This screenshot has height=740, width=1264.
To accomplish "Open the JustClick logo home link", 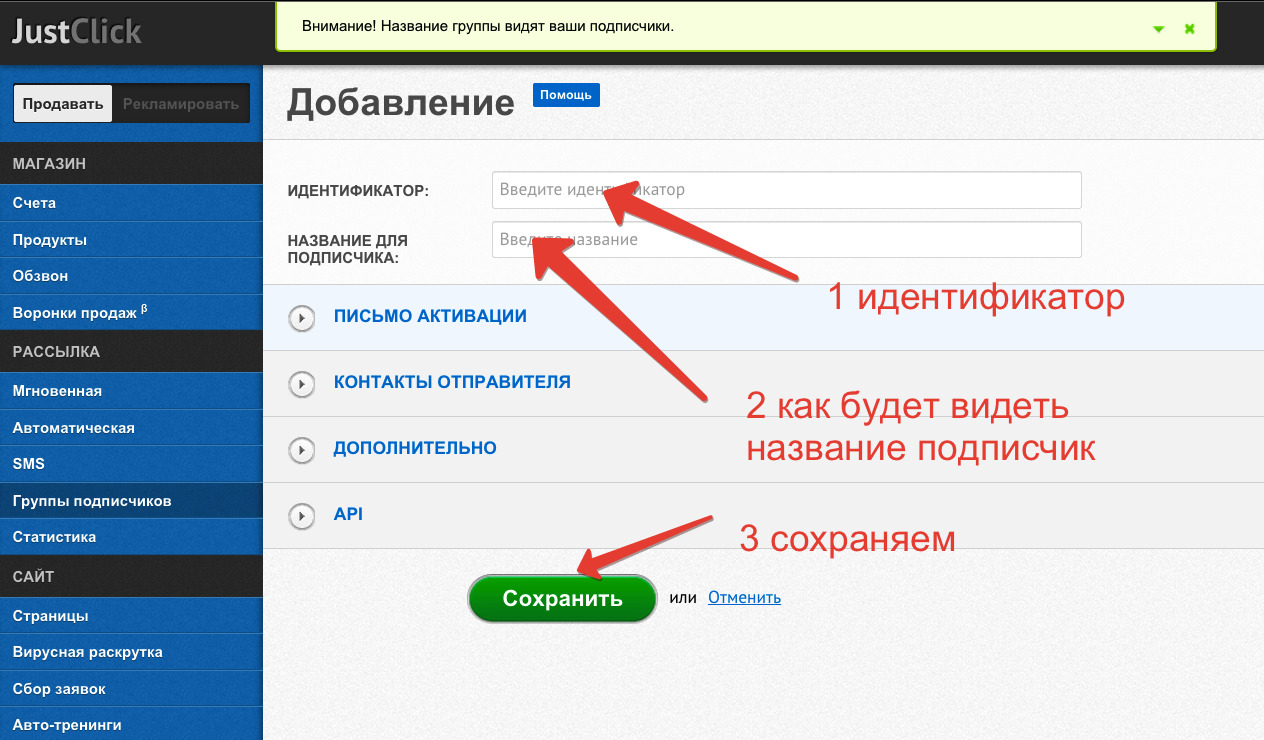I will coord(77,30).
